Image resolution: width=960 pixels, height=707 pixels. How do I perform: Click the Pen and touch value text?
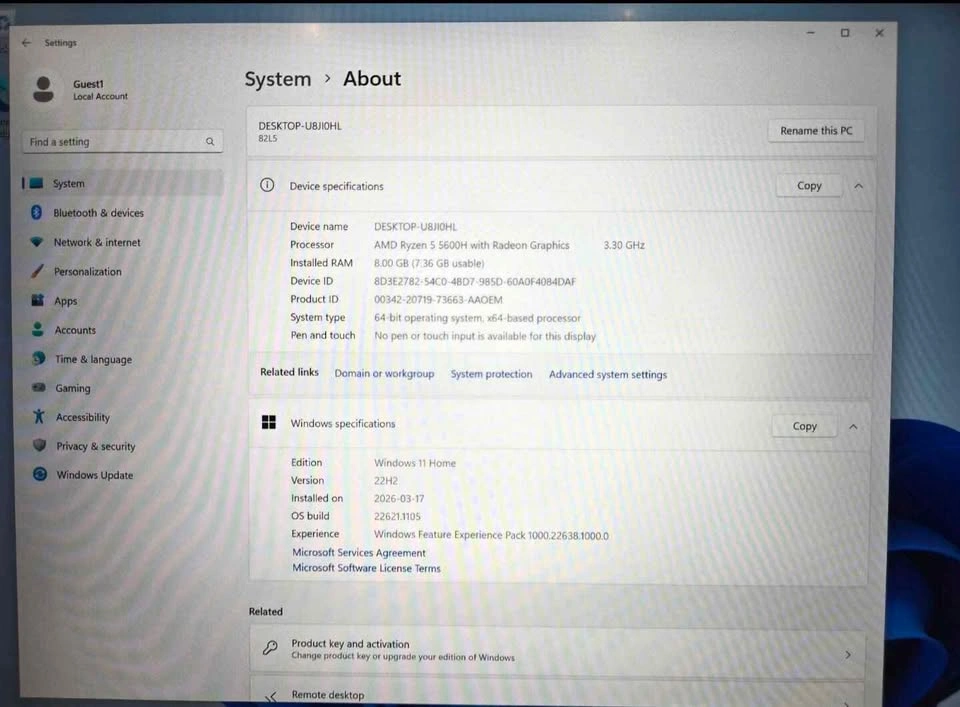[x=484, y=336]
